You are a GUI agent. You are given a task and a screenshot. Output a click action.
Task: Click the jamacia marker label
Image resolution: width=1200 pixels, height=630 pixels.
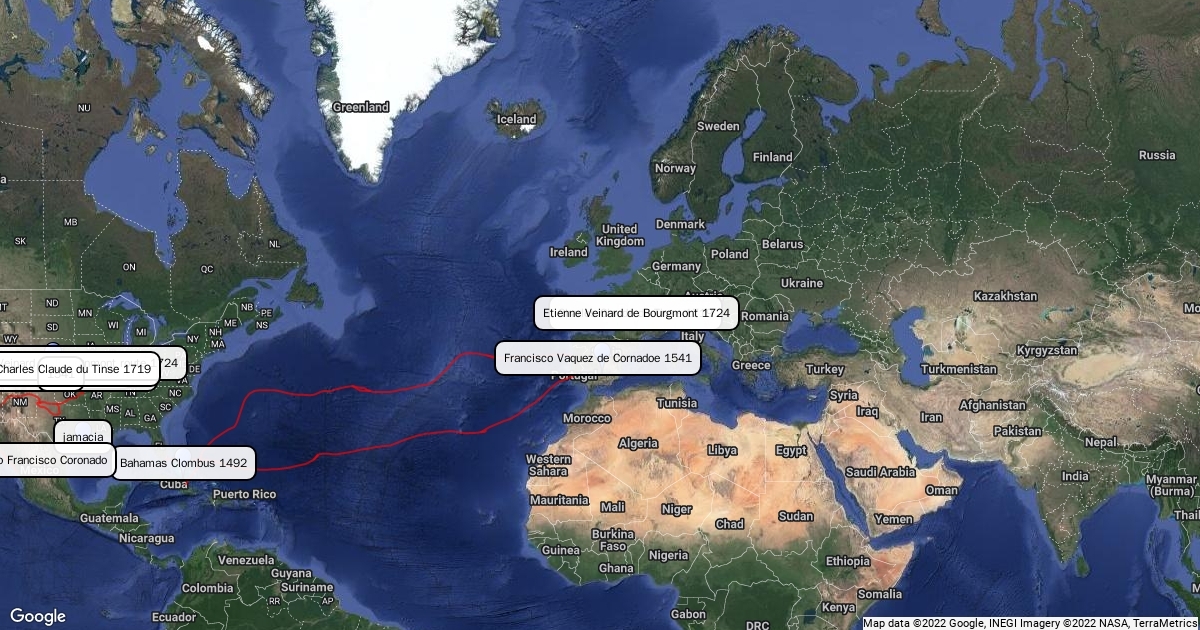pos(83,437)
